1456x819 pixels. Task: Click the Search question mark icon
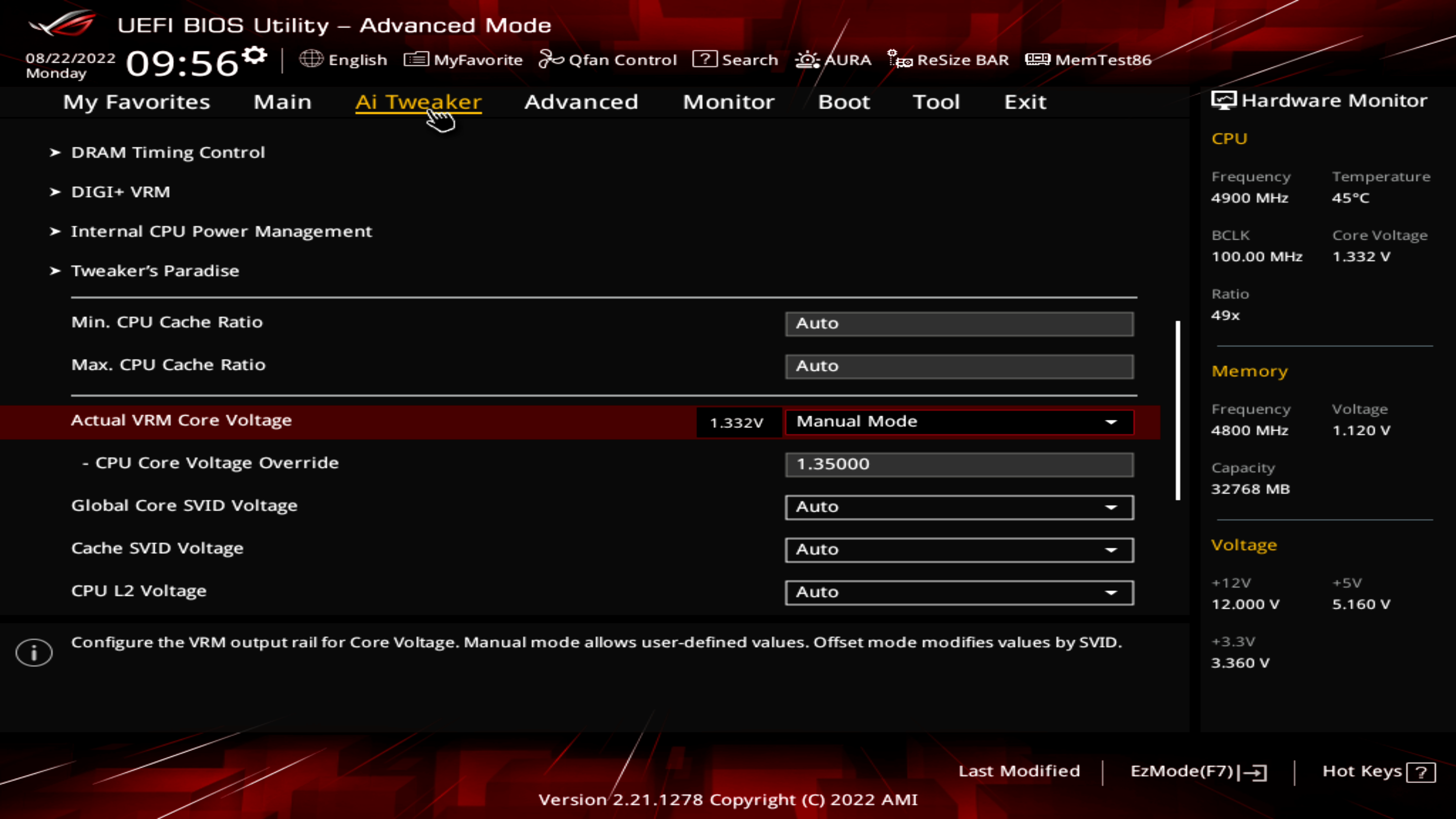(x=704, y=60)
